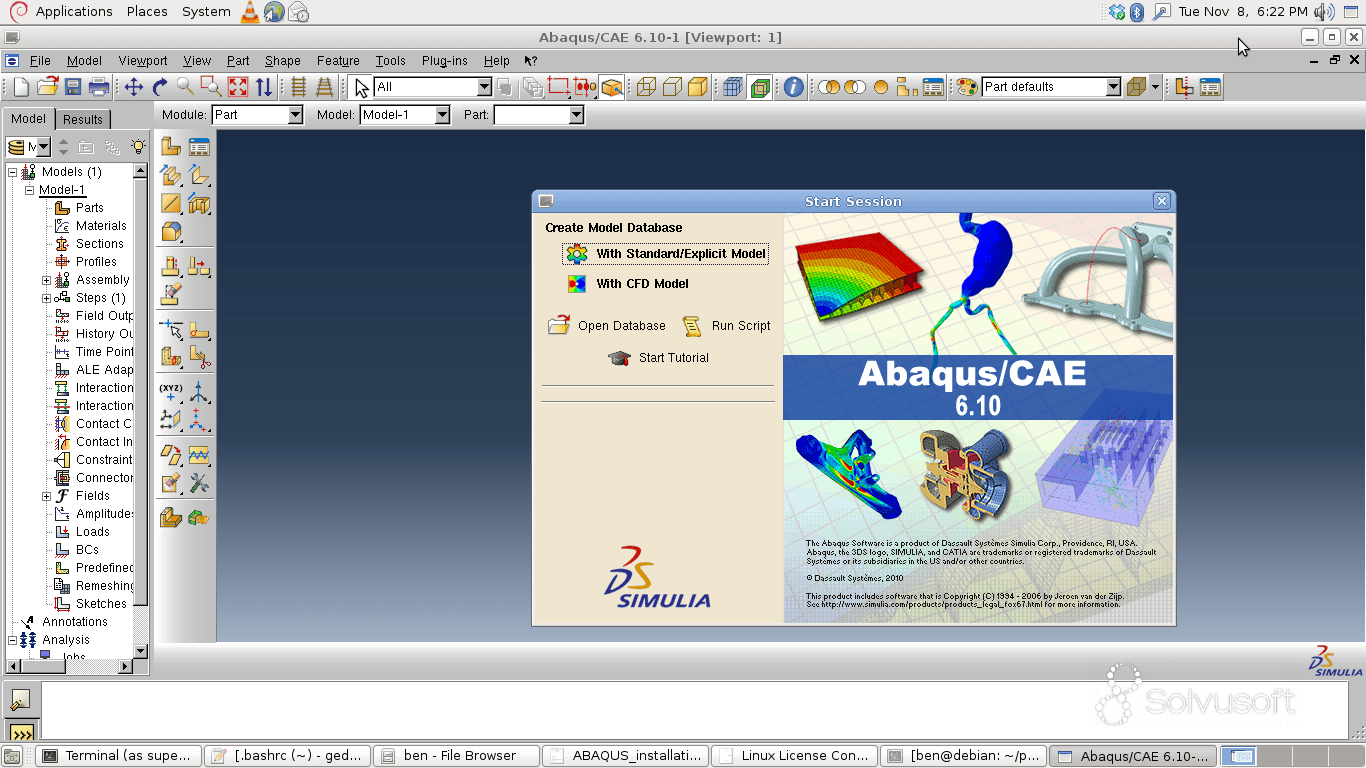Screen dimensions: 1366x768
Task: Click the Bluetooth icon in top panel
Action: (x=1137, y=12)
